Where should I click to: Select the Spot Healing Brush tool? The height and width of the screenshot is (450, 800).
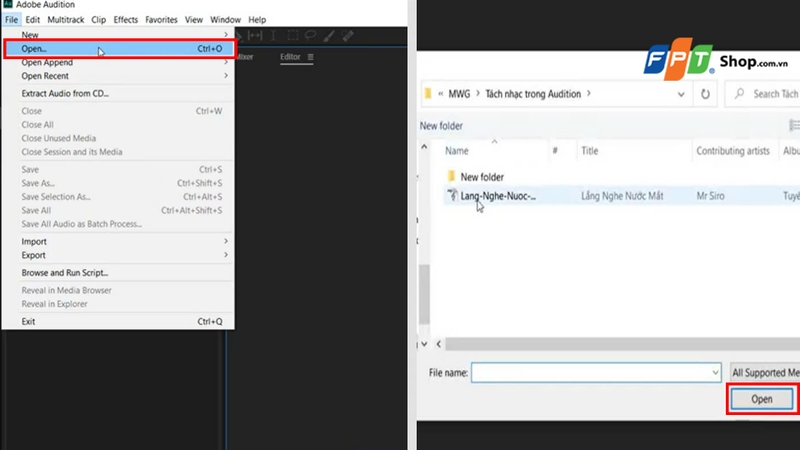click(347, 35)
